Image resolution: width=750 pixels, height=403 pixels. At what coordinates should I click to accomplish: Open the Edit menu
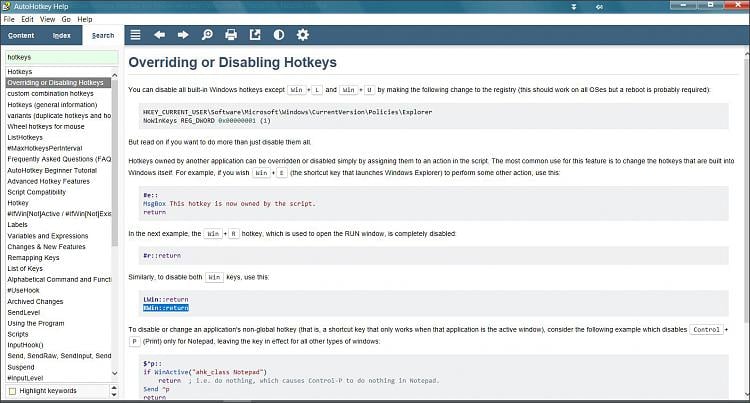(27, 19)
